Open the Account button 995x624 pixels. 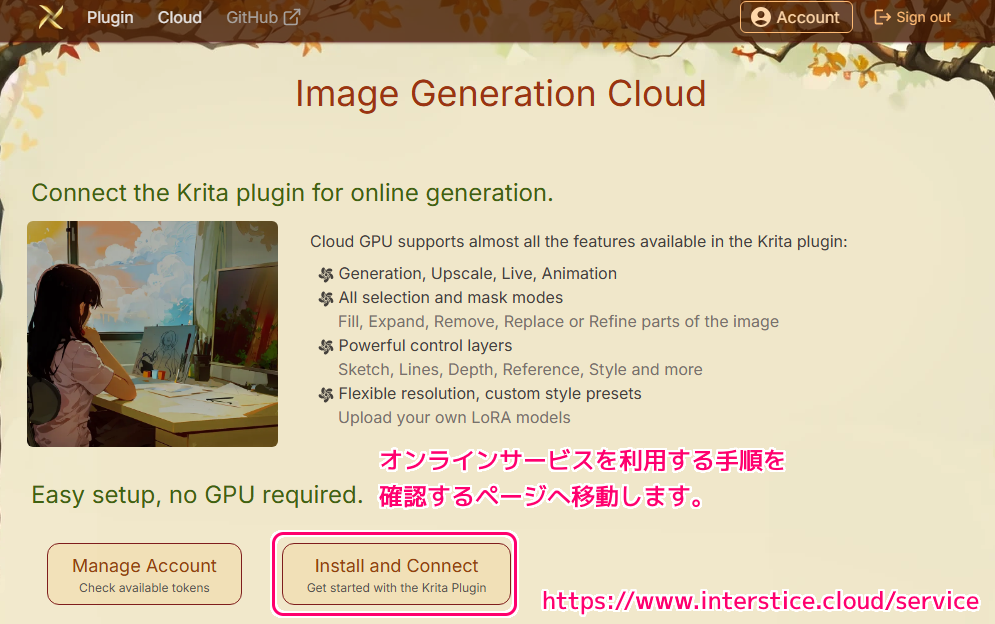796,17
